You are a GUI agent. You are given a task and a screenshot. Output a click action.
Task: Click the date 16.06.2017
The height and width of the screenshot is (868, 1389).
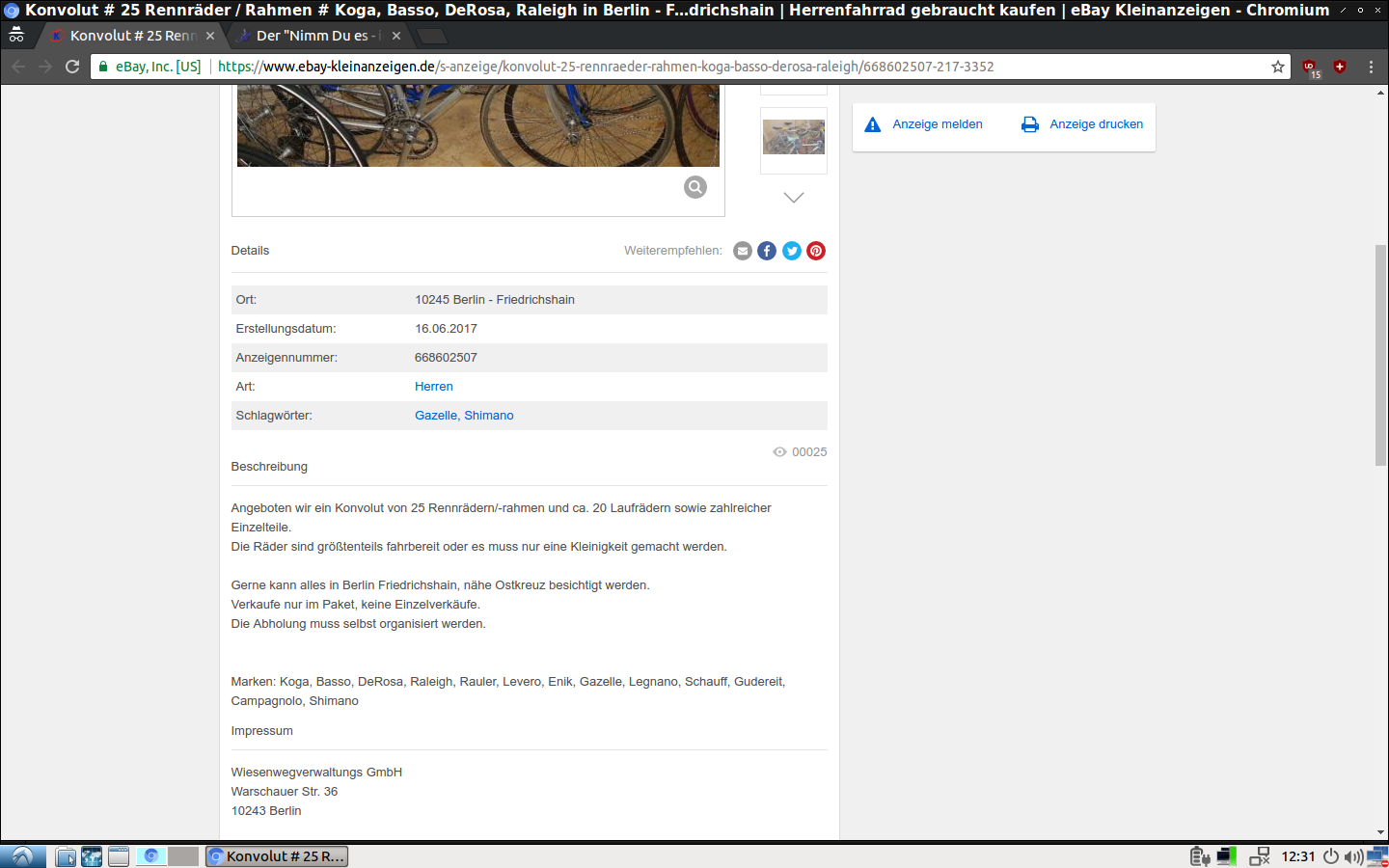click(x=446, y=329)
